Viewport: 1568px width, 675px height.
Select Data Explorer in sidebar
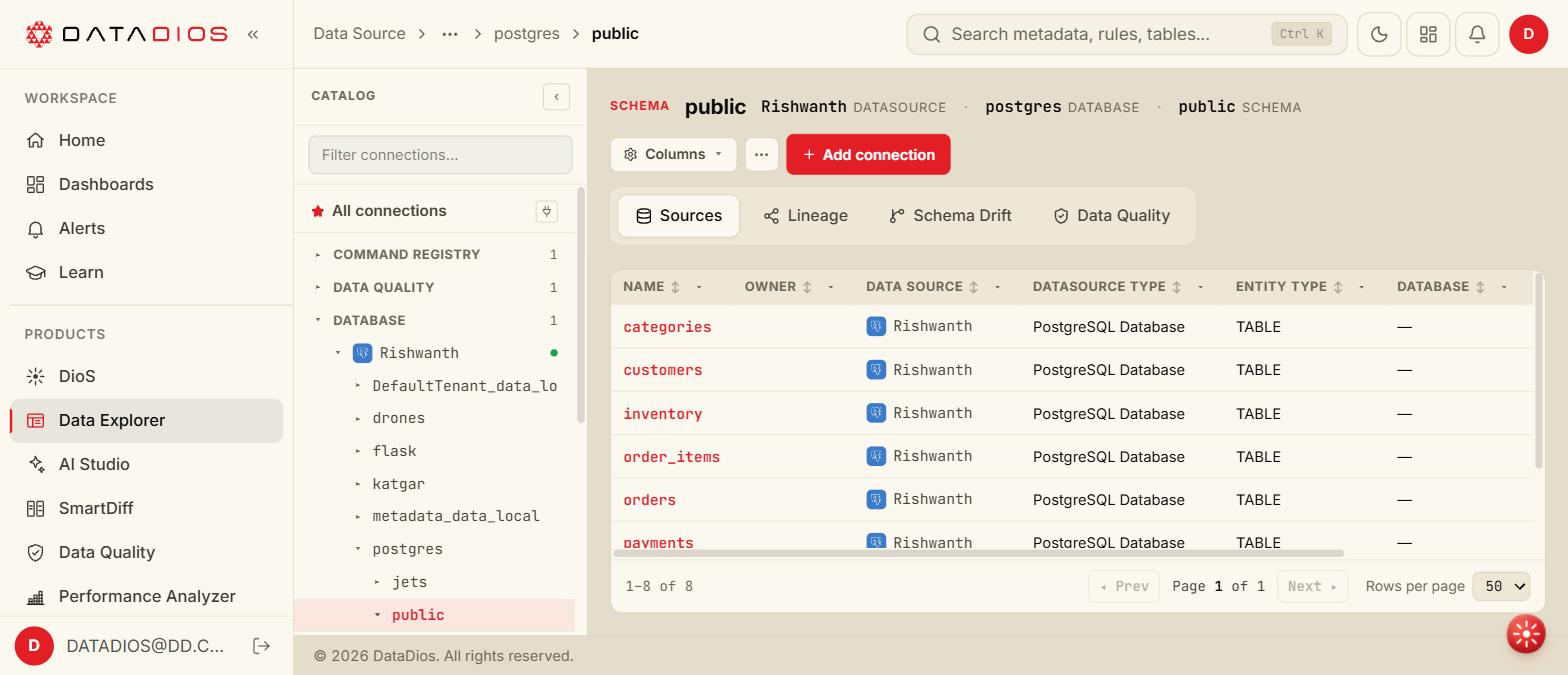[147, 420]
